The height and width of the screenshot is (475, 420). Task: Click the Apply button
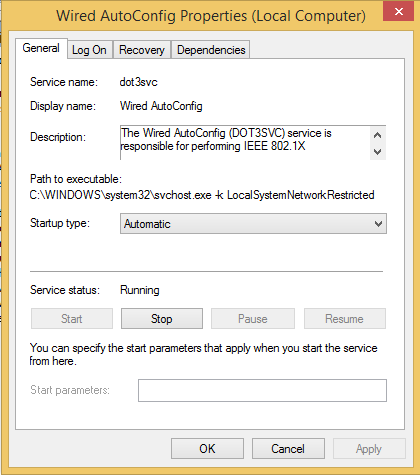(x=369, y=449)
